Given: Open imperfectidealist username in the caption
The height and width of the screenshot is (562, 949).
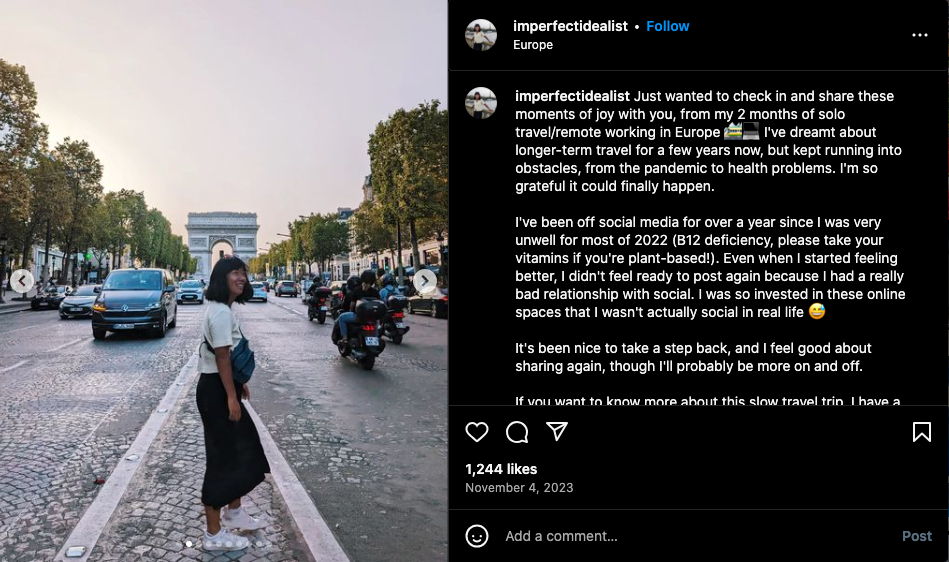Looking at the screenshot, I should (x=573, y=96).
